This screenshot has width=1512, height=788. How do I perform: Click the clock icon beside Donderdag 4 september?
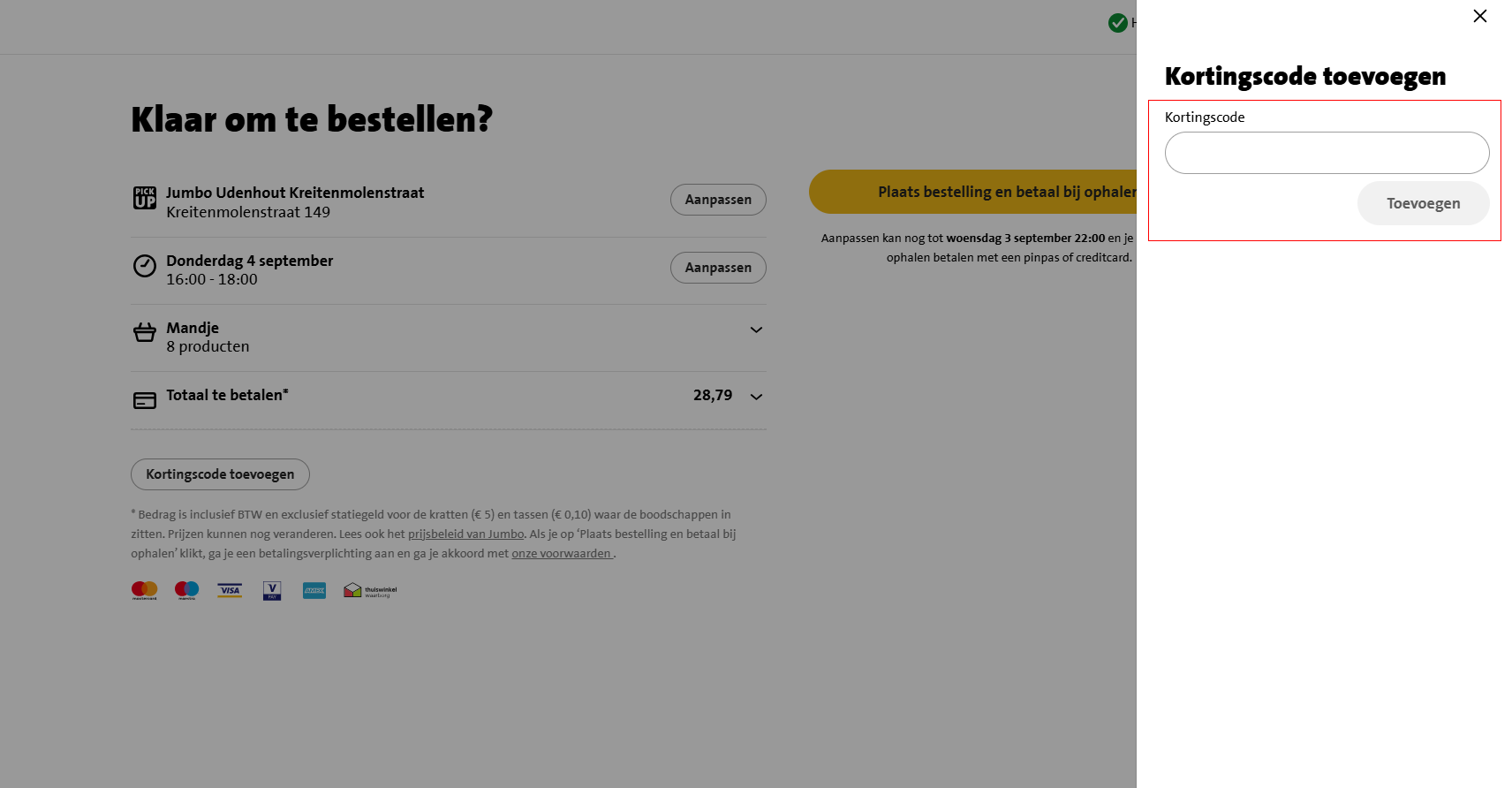pyautogui.click(x=145, y=266)
